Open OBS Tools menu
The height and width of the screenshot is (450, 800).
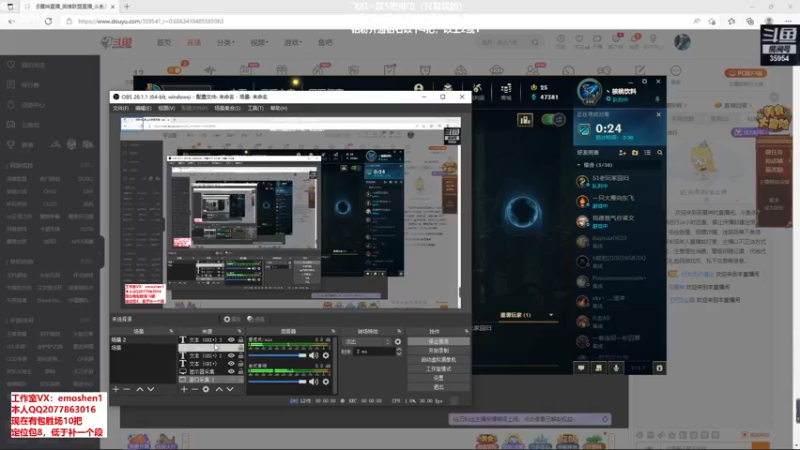256,108
